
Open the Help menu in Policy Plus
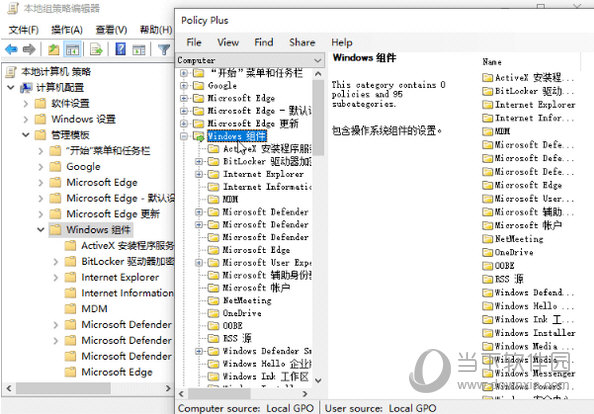click(x=342, y=42)
